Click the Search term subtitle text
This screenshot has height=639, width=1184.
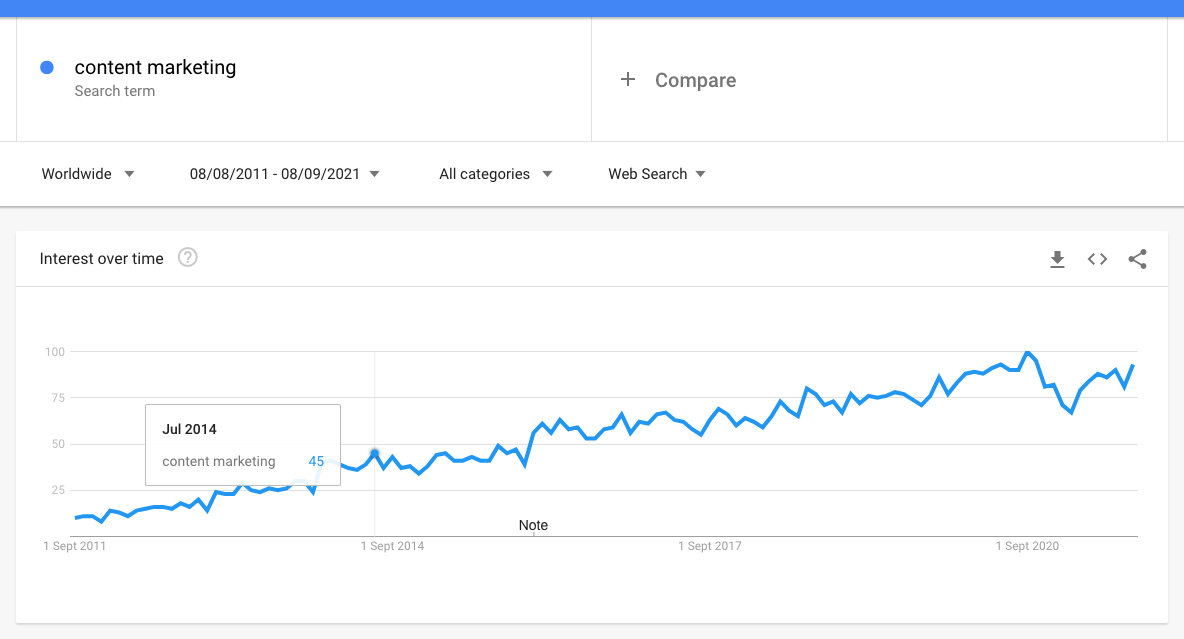click(x=114, y=91)
